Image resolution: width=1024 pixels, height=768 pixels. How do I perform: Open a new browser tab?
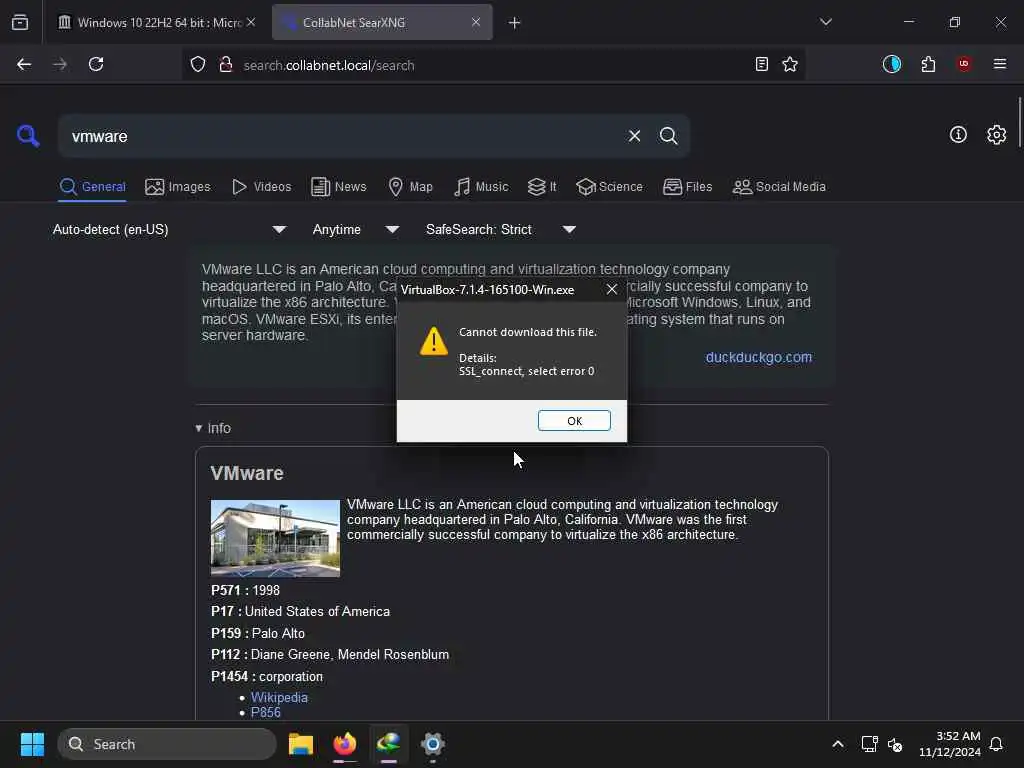(515, 23)
